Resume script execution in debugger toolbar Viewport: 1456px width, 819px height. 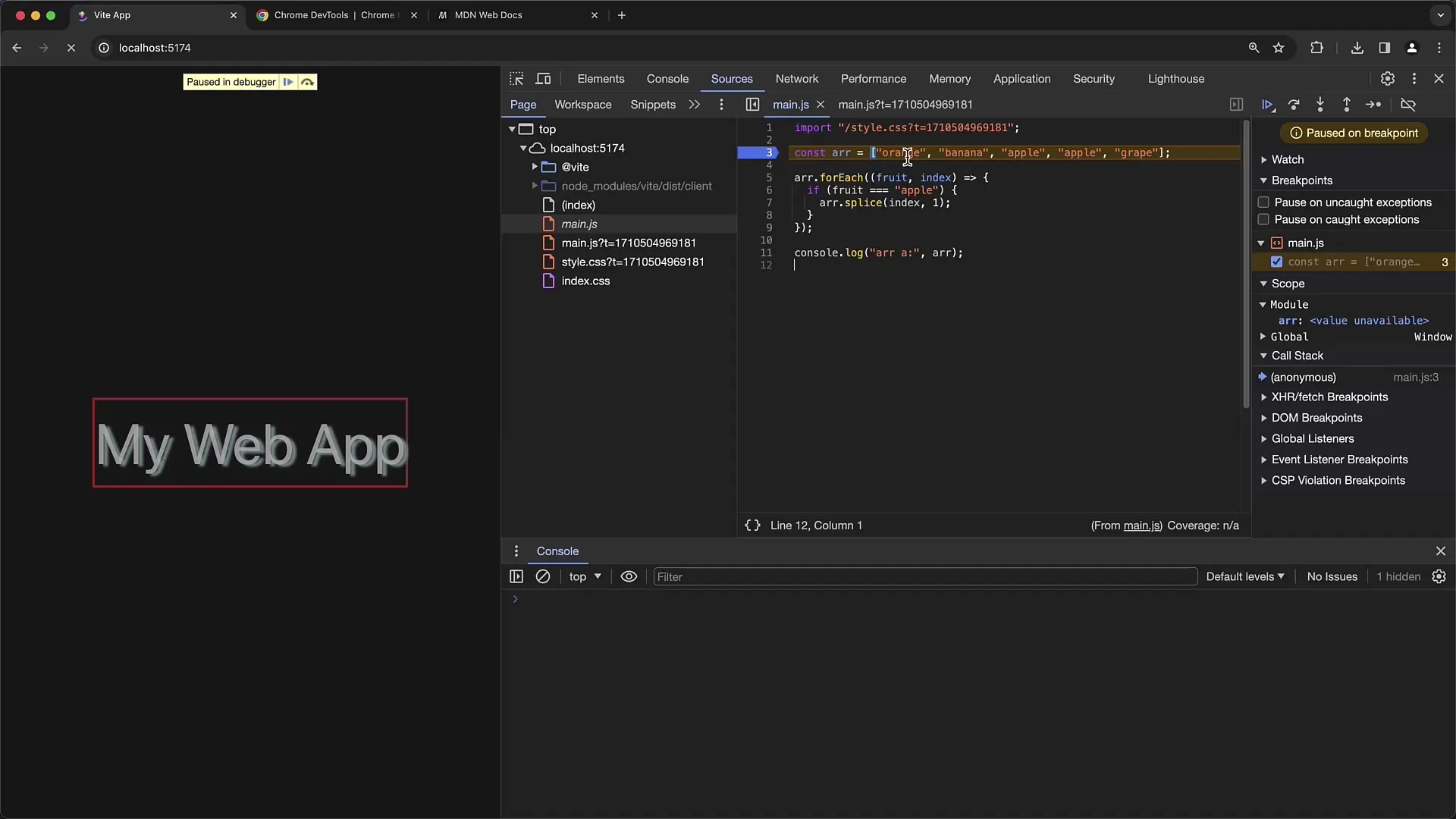pyautogui.click(x=1267, y=105)
